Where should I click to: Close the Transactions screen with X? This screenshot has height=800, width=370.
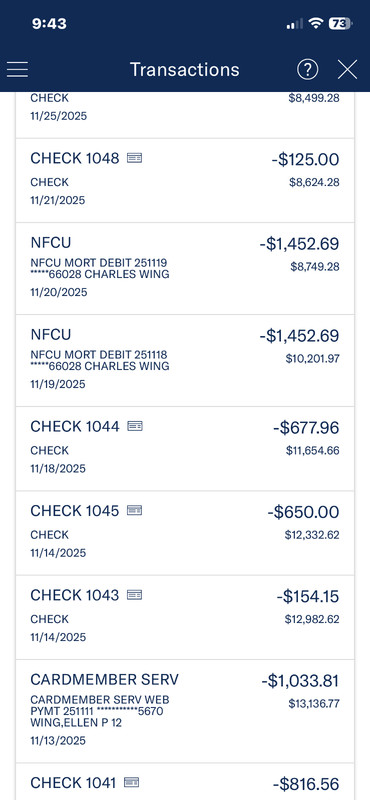point(348,69)
